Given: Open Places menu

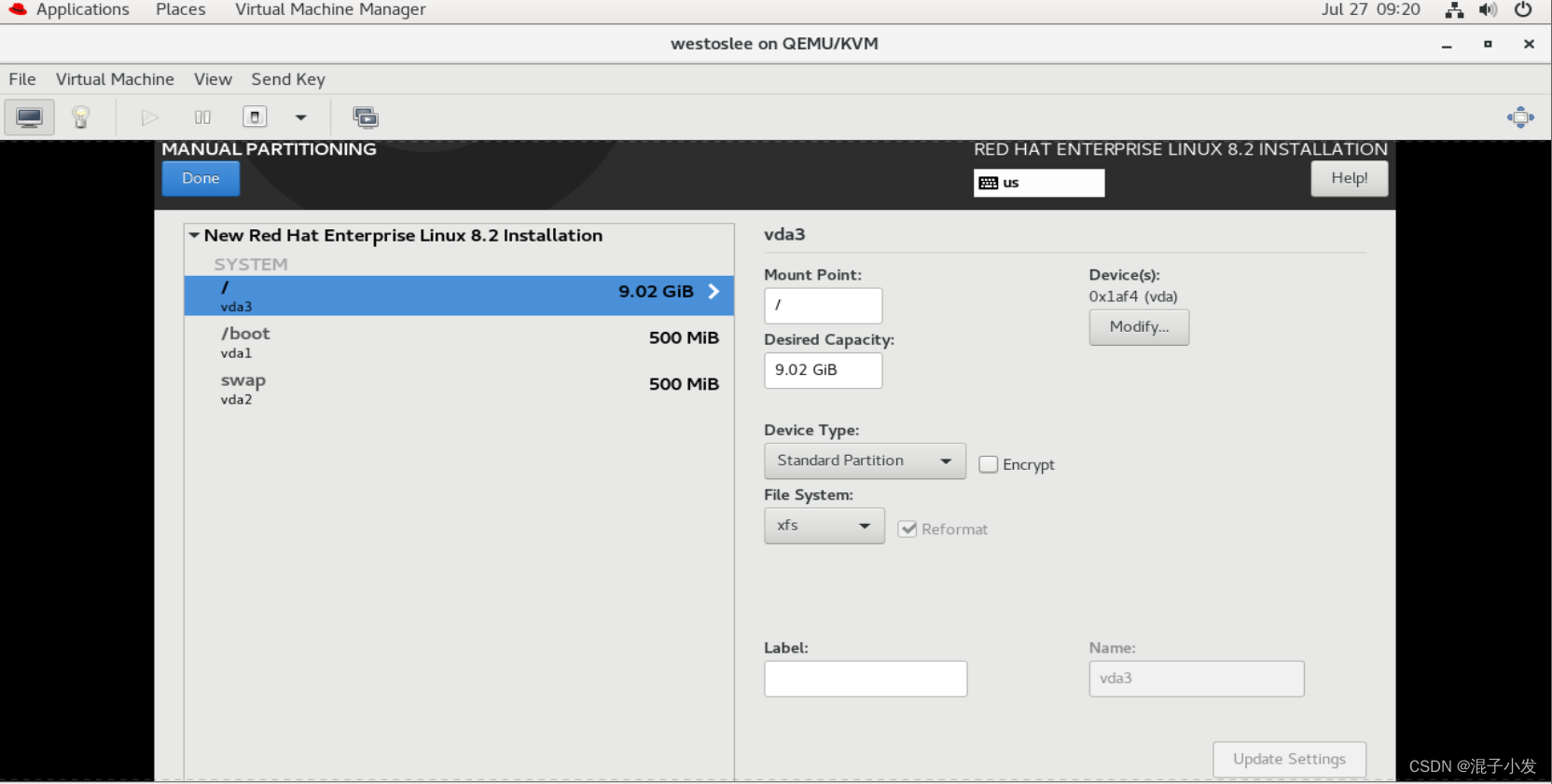Looking at the screenshot, I should (181, 10).
